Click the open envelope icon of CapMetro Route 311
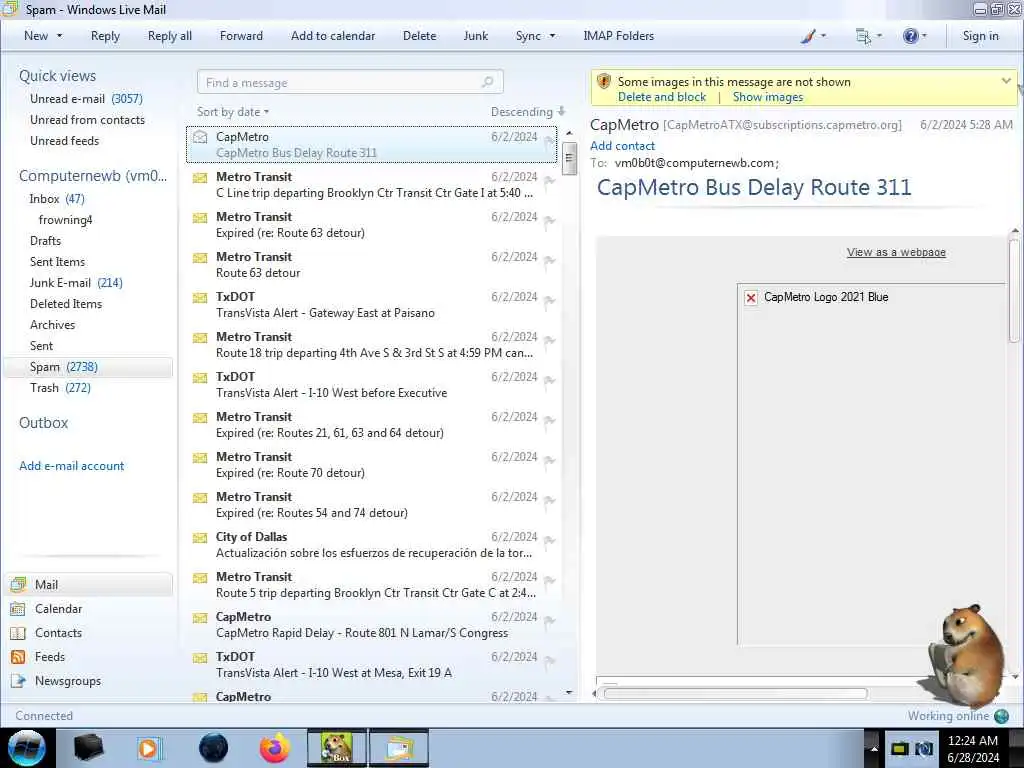This screenshot has height=768, width=1024. pos(200,136)
